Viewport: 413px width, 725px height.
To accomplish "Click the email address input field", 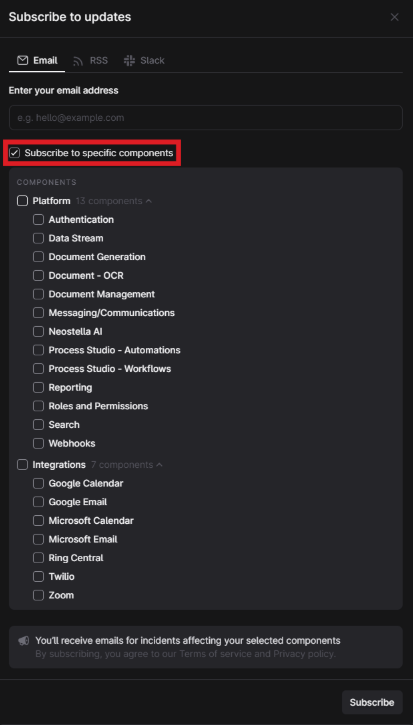I will [206, 117].
